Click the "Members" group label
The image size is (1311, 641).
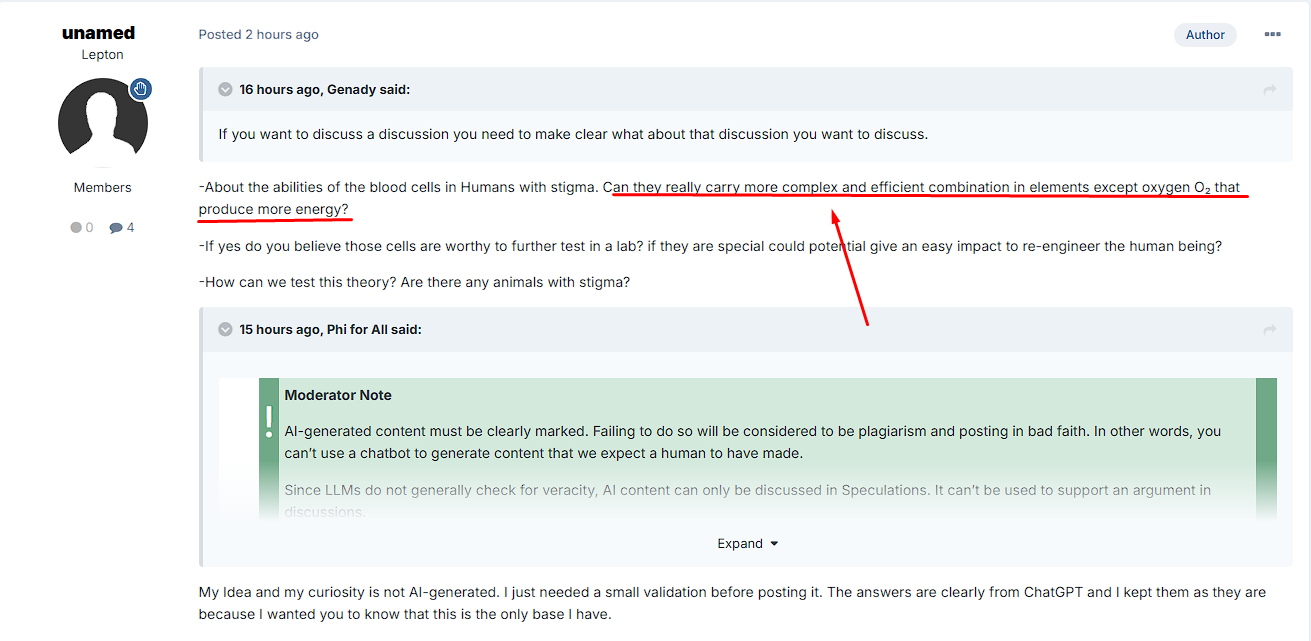pos(102,188)
